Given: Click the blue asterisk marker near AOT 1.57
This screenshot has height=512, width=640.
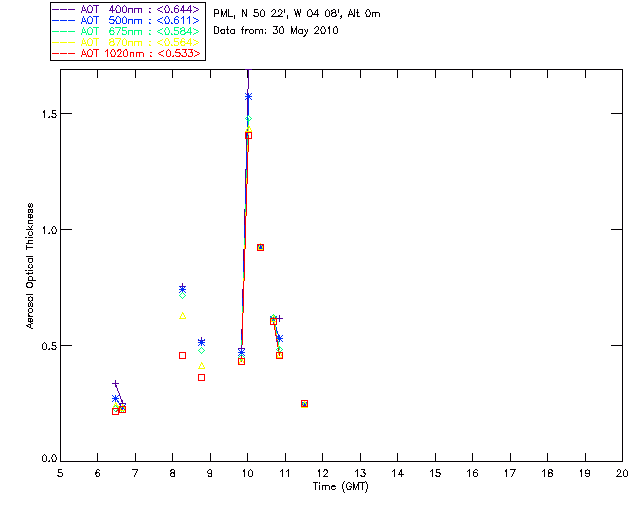Looking at the screenshot, I should click(x=248, y=97).
